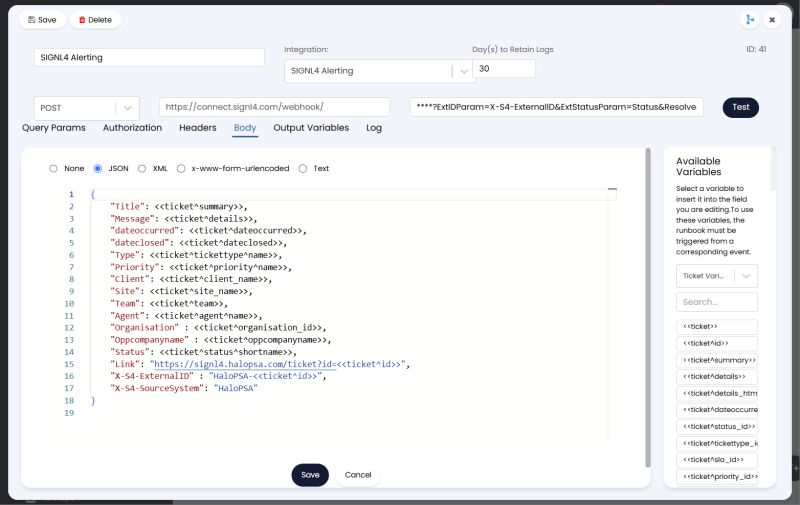Insert the <<ticket^sla_id>> variable
This screenshot has width=800, height=505.
[716, 460]
